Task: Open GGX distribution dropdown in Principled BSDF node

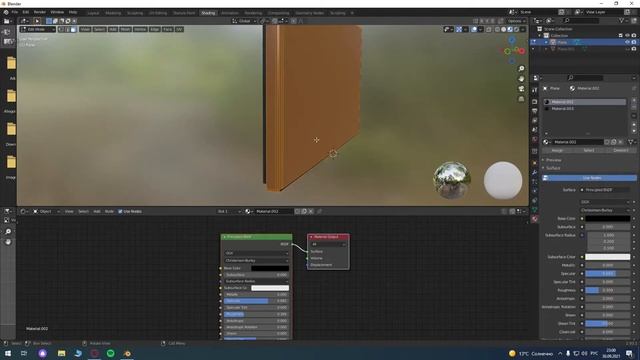Action: pos(256,253)
